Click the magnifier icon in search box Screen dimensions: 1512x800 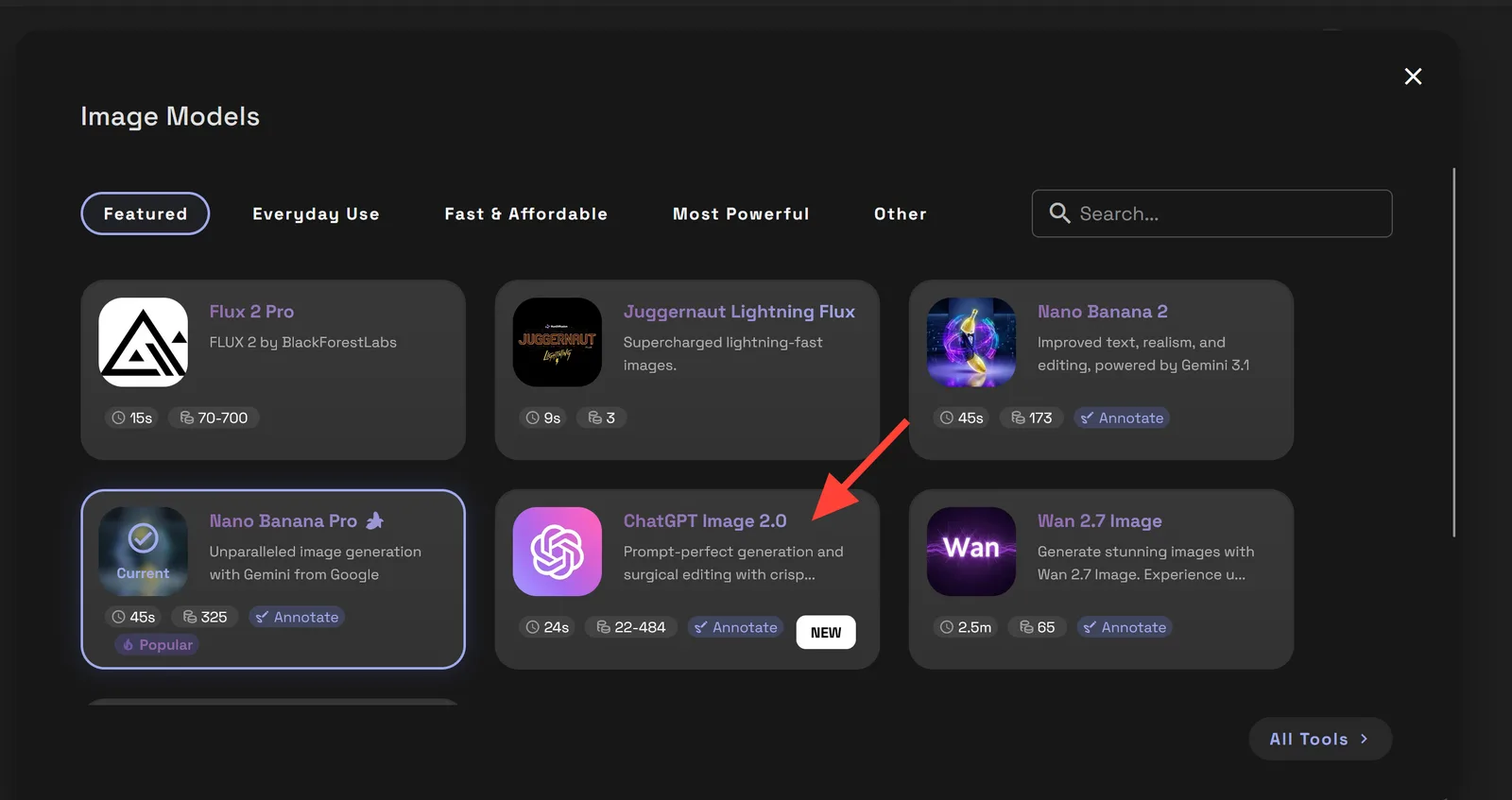(x=1059, y=213)
